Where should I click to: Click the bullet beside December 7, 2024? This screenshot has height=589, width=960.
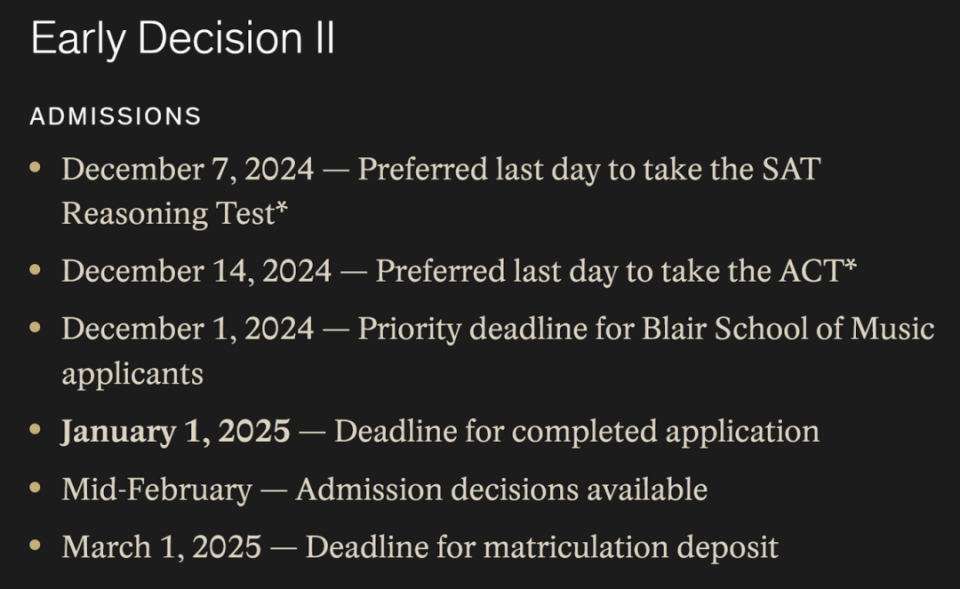36,168
